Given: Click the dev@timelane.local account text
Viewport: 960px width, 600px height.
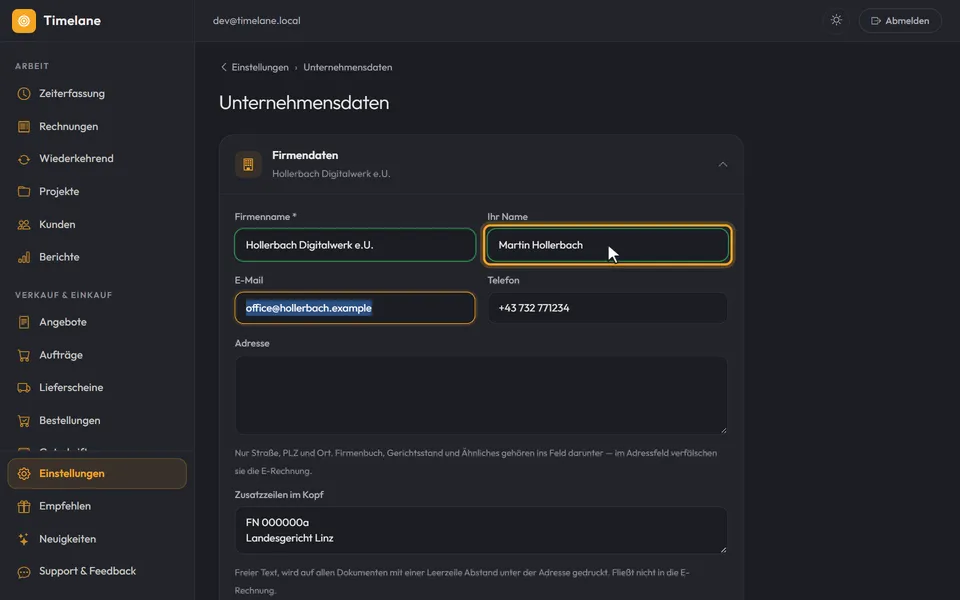Looking at the screenshot, I should [x=257, y=21].
